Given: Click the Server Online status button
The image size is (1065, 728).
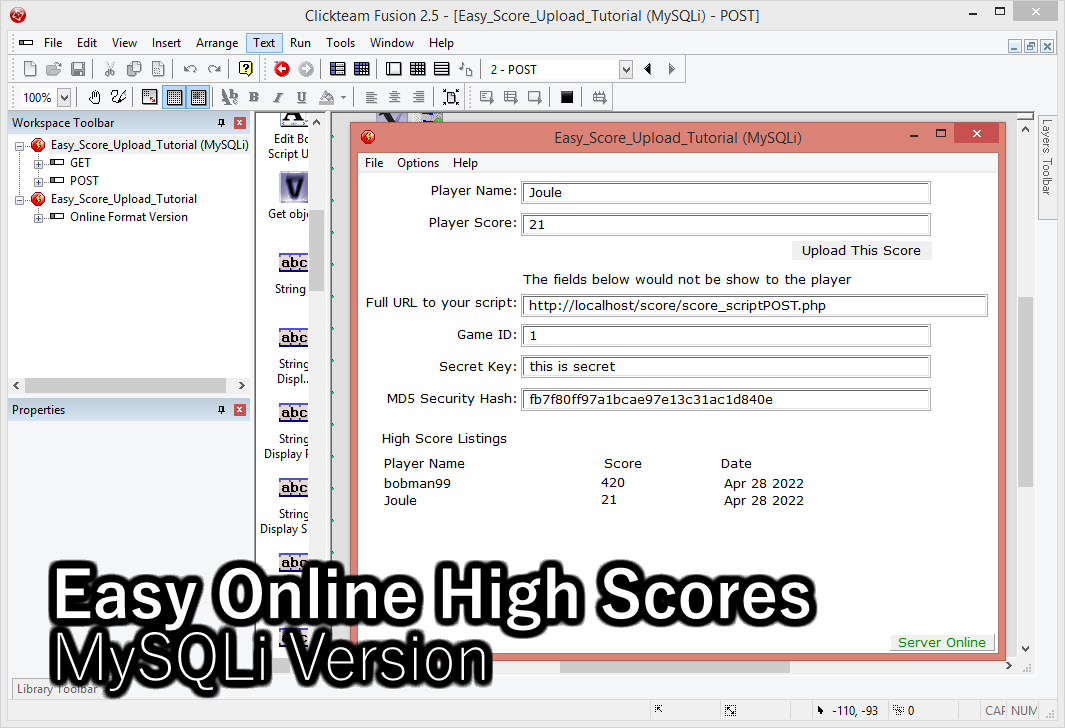Looking at the screenshot, I should (941, 642).
